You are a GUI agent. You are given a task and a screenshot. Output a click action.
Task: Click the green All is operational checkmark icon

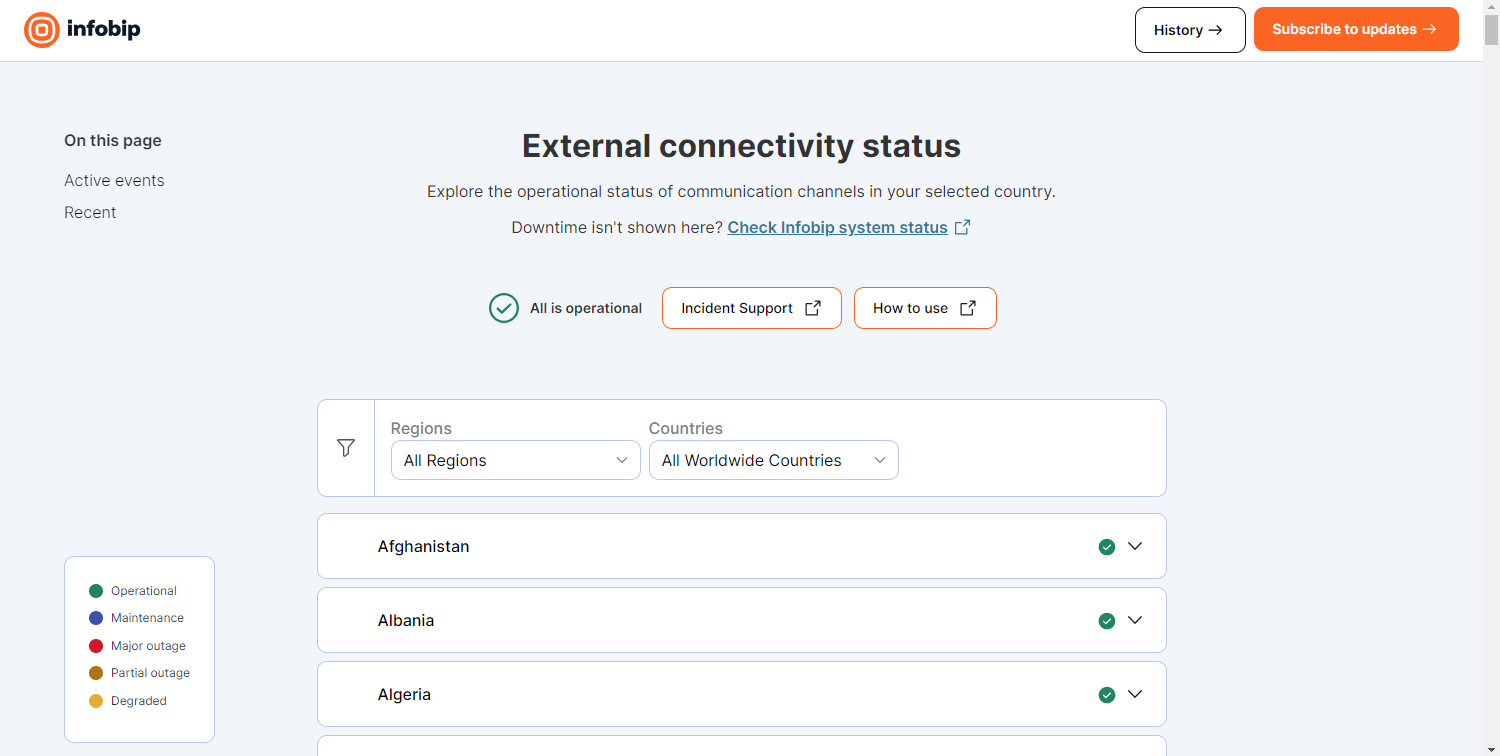click(504, 308)
